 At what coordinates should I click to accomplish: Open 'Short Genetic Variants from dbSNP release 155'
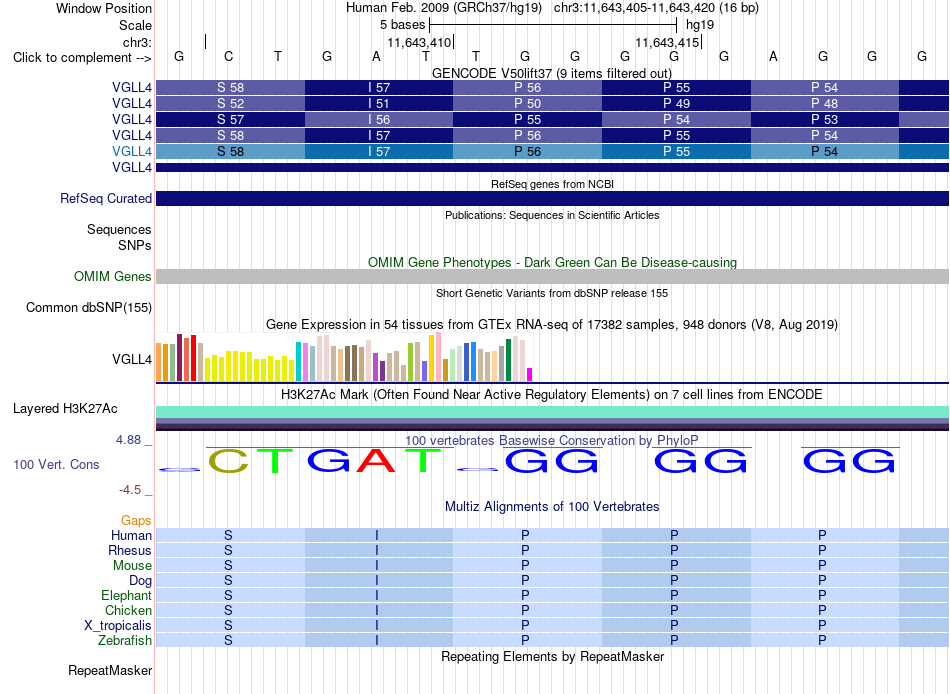coord(552,293)
